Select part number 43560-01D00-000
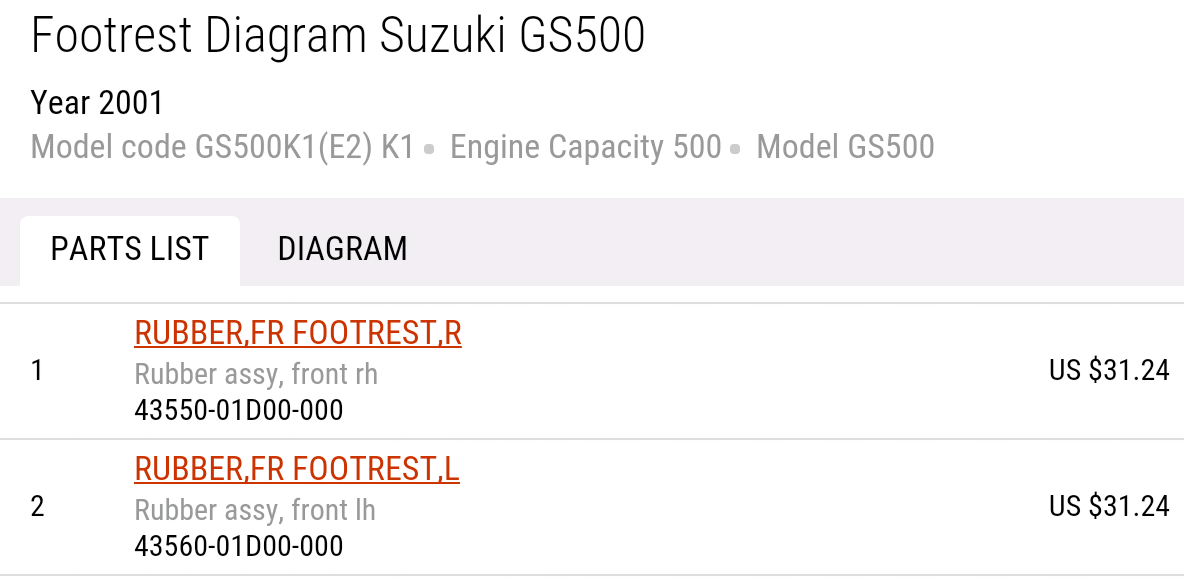1184x579 pixels. [238, 547]
